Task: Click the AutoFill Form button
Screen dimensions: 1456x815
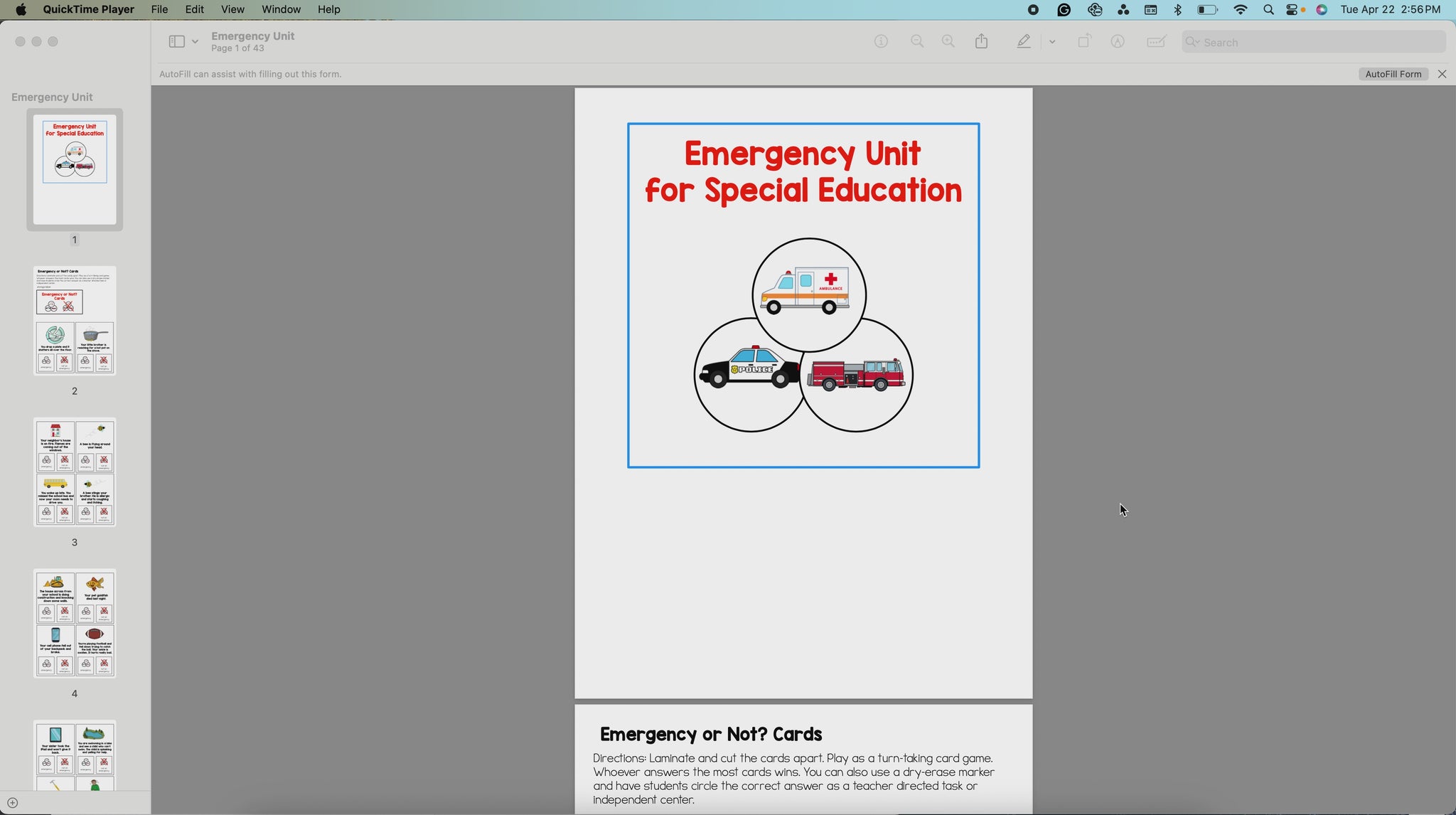Action: click(1393, 74)
